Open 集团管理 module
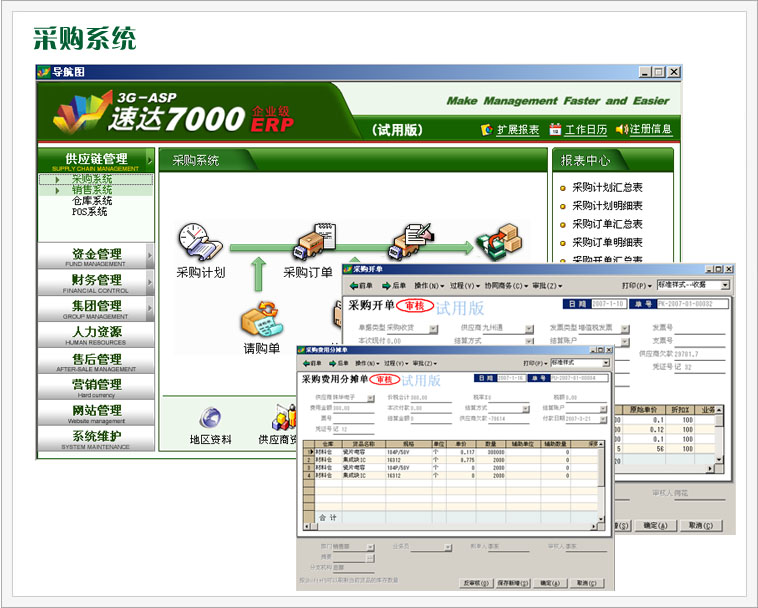758x608 pixels. click(x=96, y=309)
